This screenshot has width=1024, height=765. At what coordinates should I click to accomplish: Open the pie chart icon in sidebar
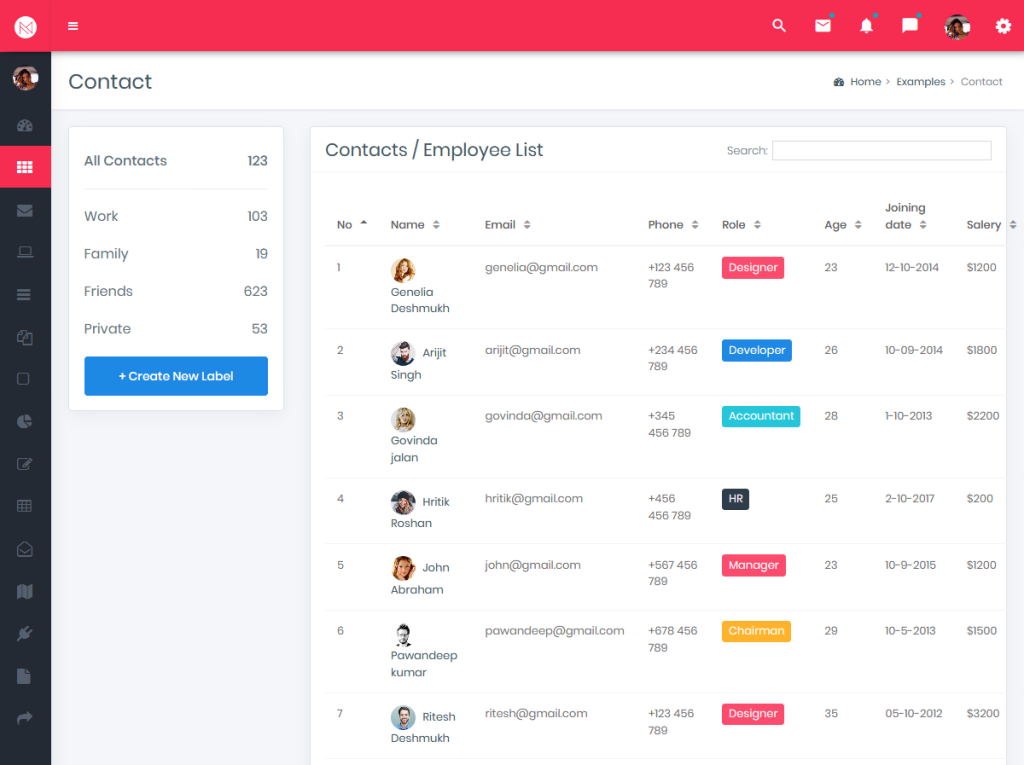pos(25,421)
